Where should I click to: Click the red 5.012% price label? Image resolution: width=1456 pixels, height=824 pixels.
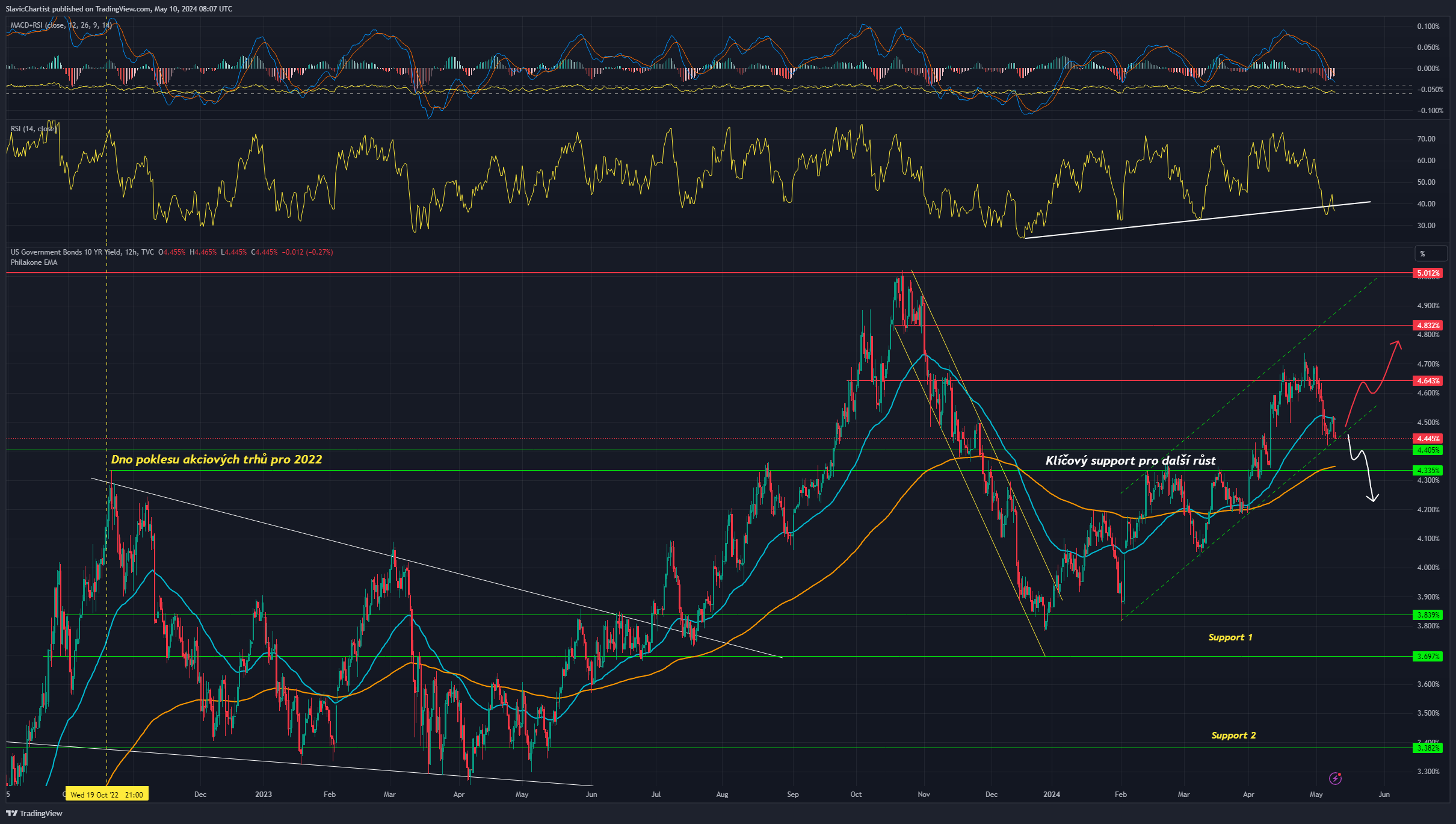pos(1428,273)
